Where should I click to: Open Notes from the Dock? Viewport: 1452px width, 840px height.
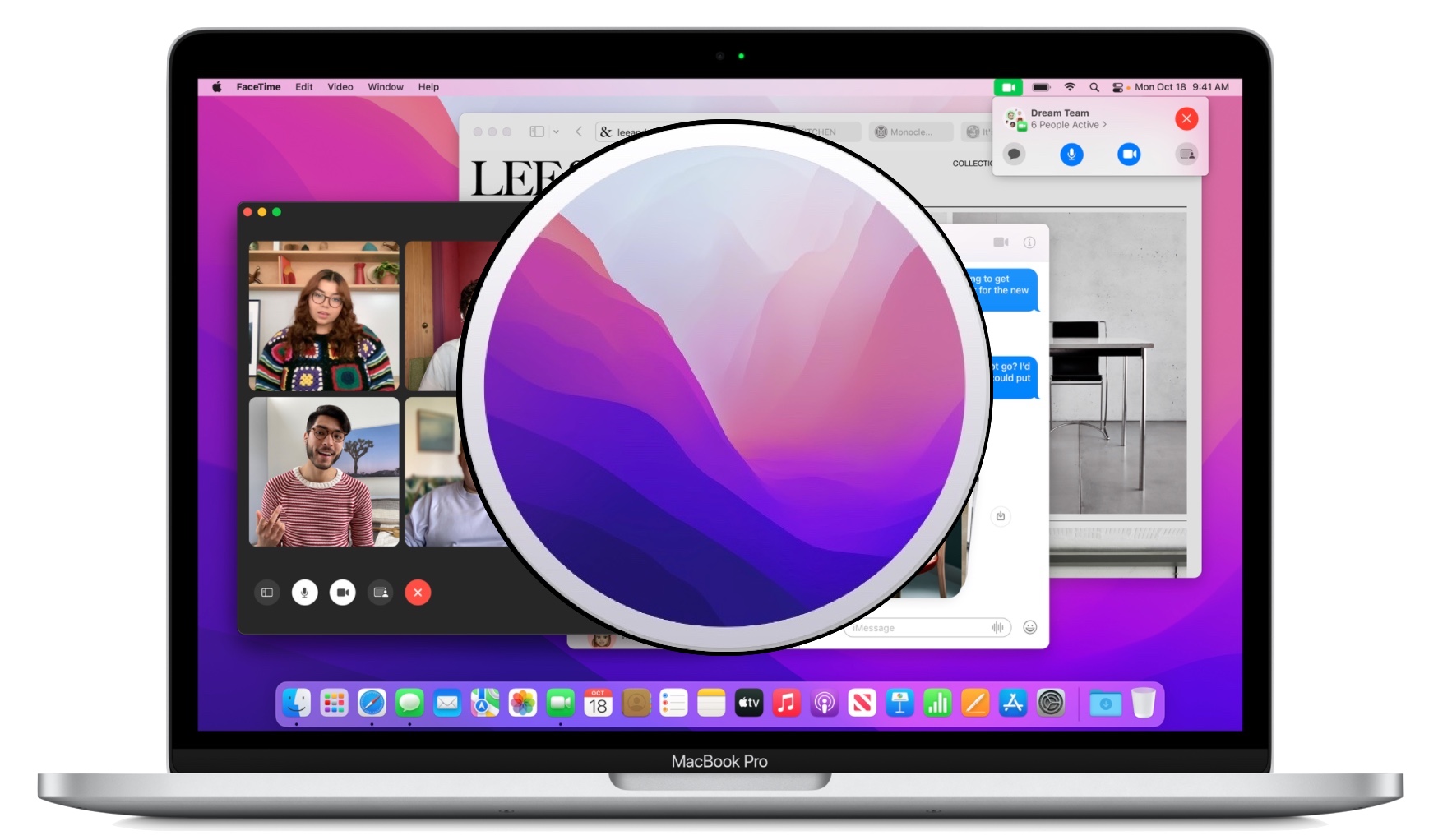pos(711,704)
